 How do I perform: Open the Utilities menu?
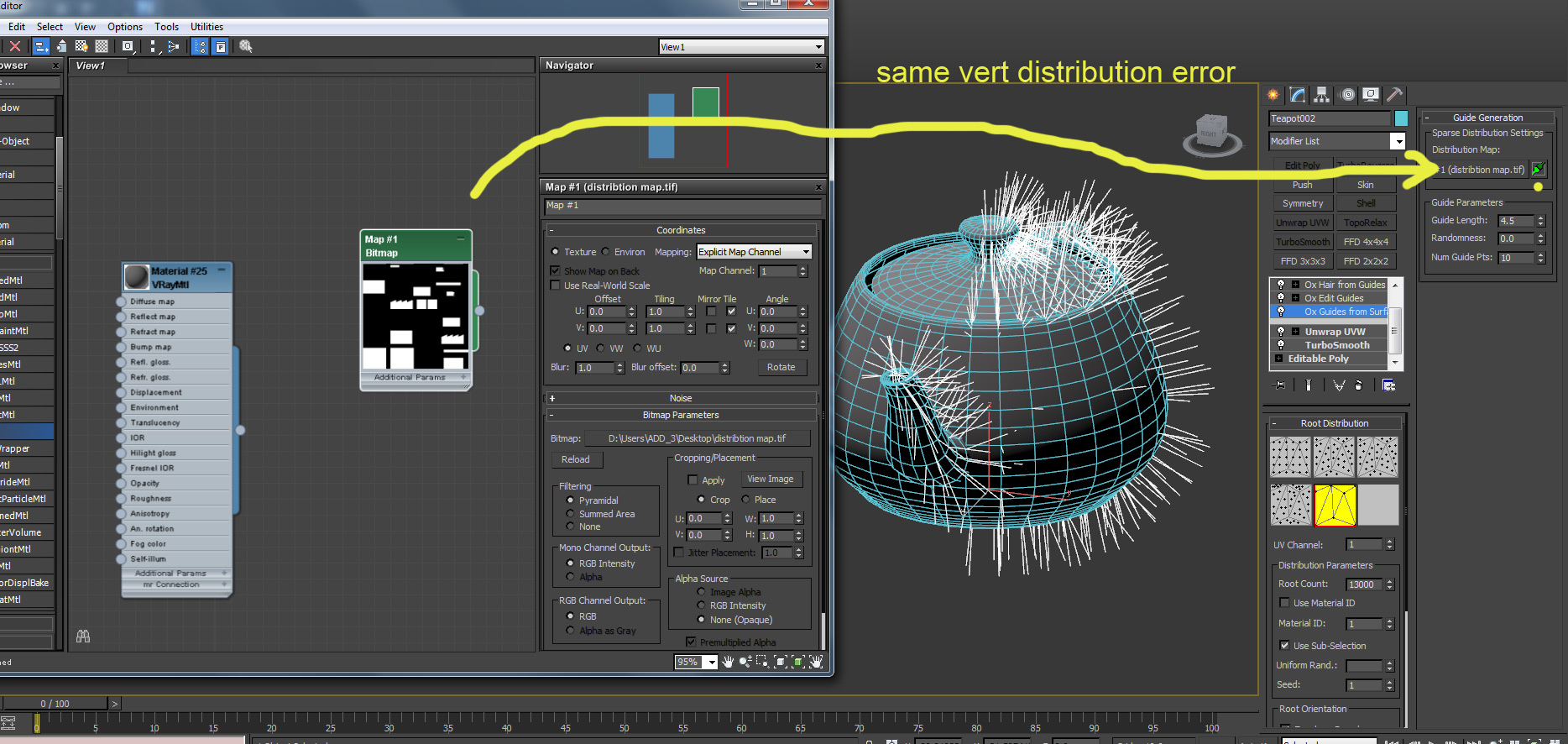[206, 27]
